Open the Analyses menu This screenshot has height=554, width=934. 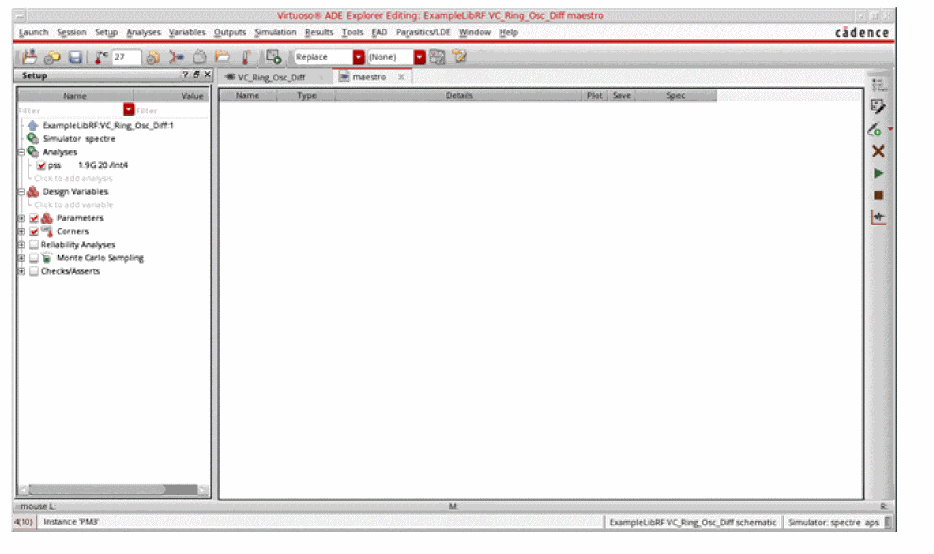144,32
